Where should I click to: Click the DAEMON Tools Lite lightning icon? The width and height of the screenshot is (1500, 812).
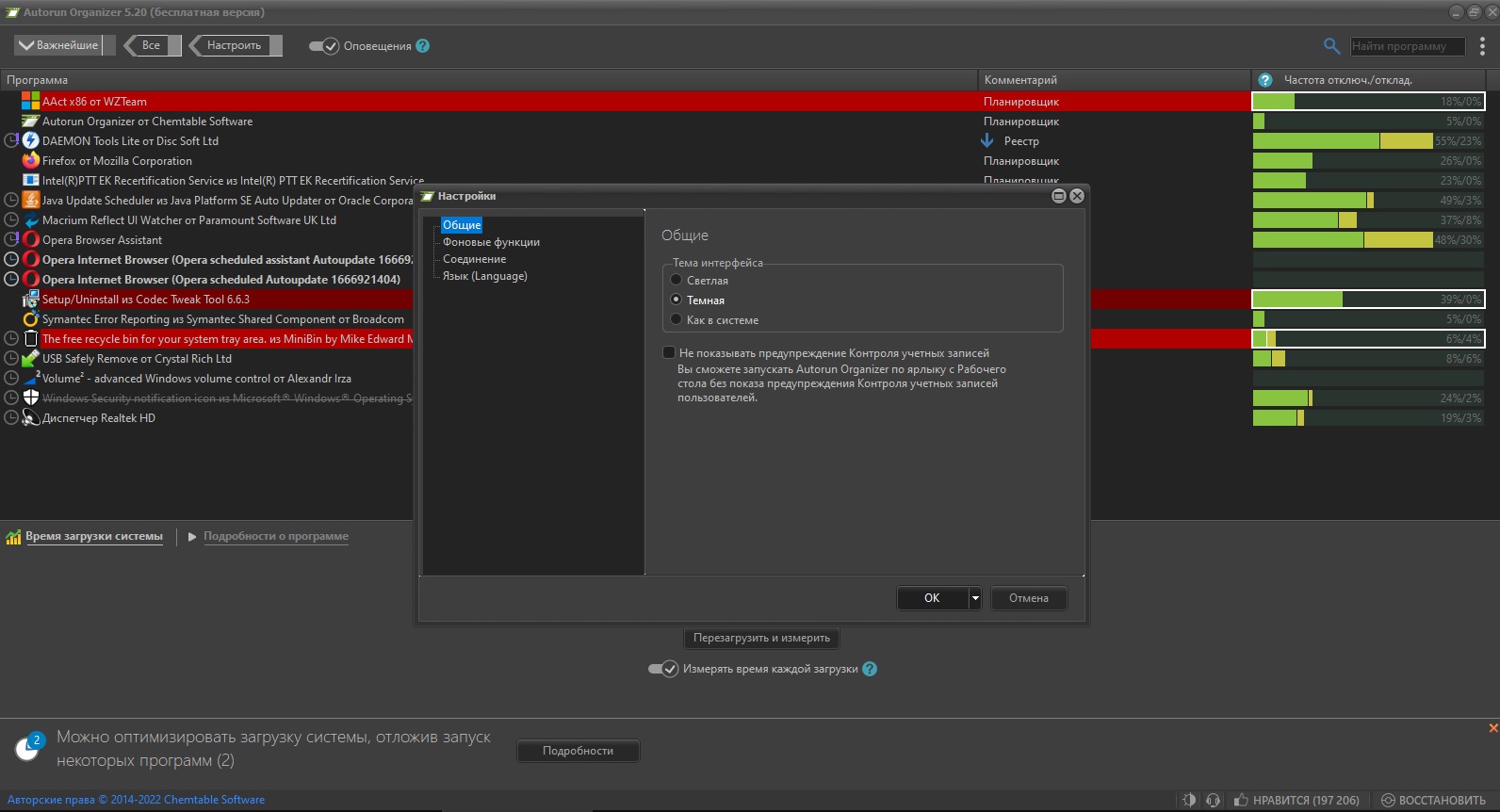[30, 140]
